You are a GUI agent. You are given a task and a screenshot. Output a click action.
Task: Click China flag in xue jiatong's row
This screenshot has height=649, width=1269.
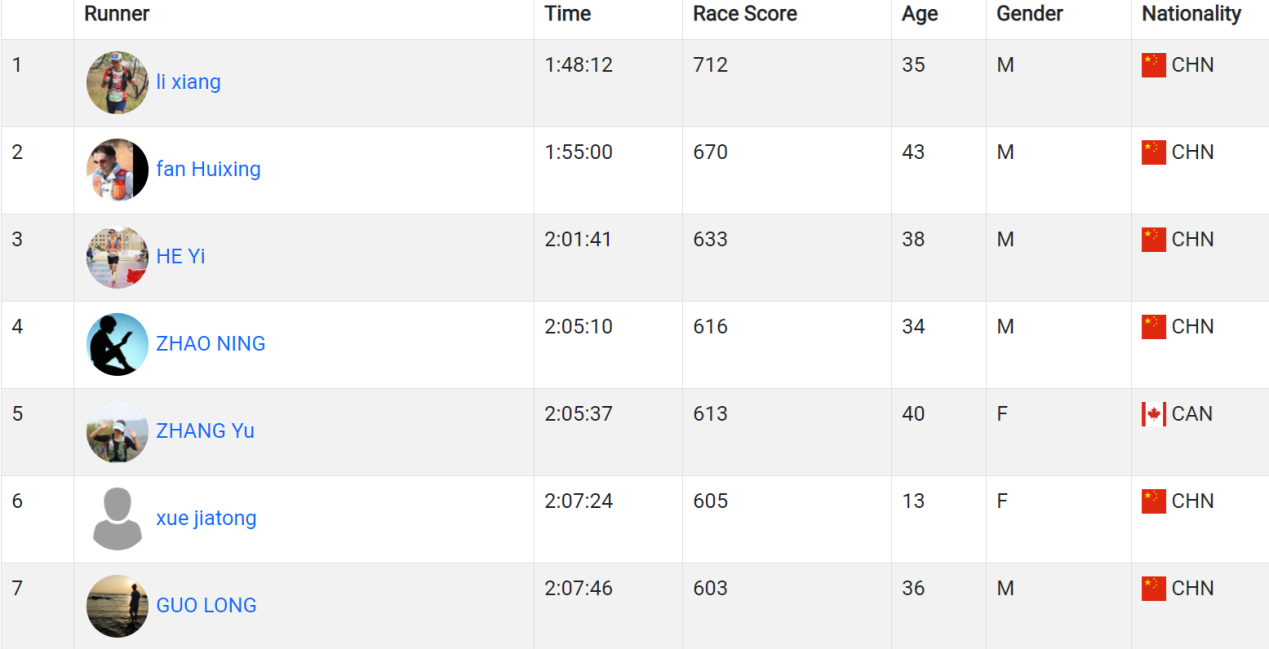(1154, 501)
